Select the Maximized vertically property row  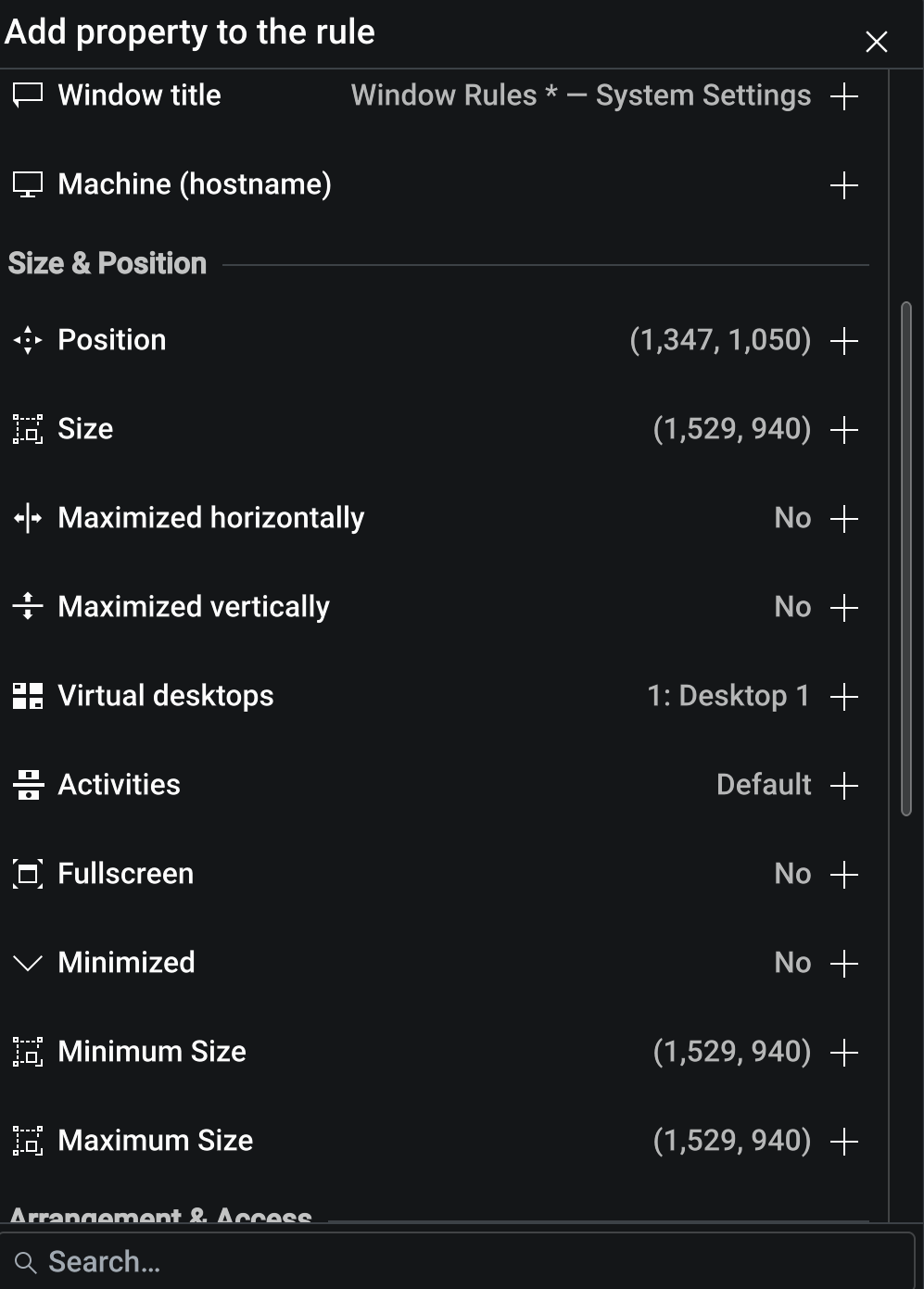tap(371, 607)
